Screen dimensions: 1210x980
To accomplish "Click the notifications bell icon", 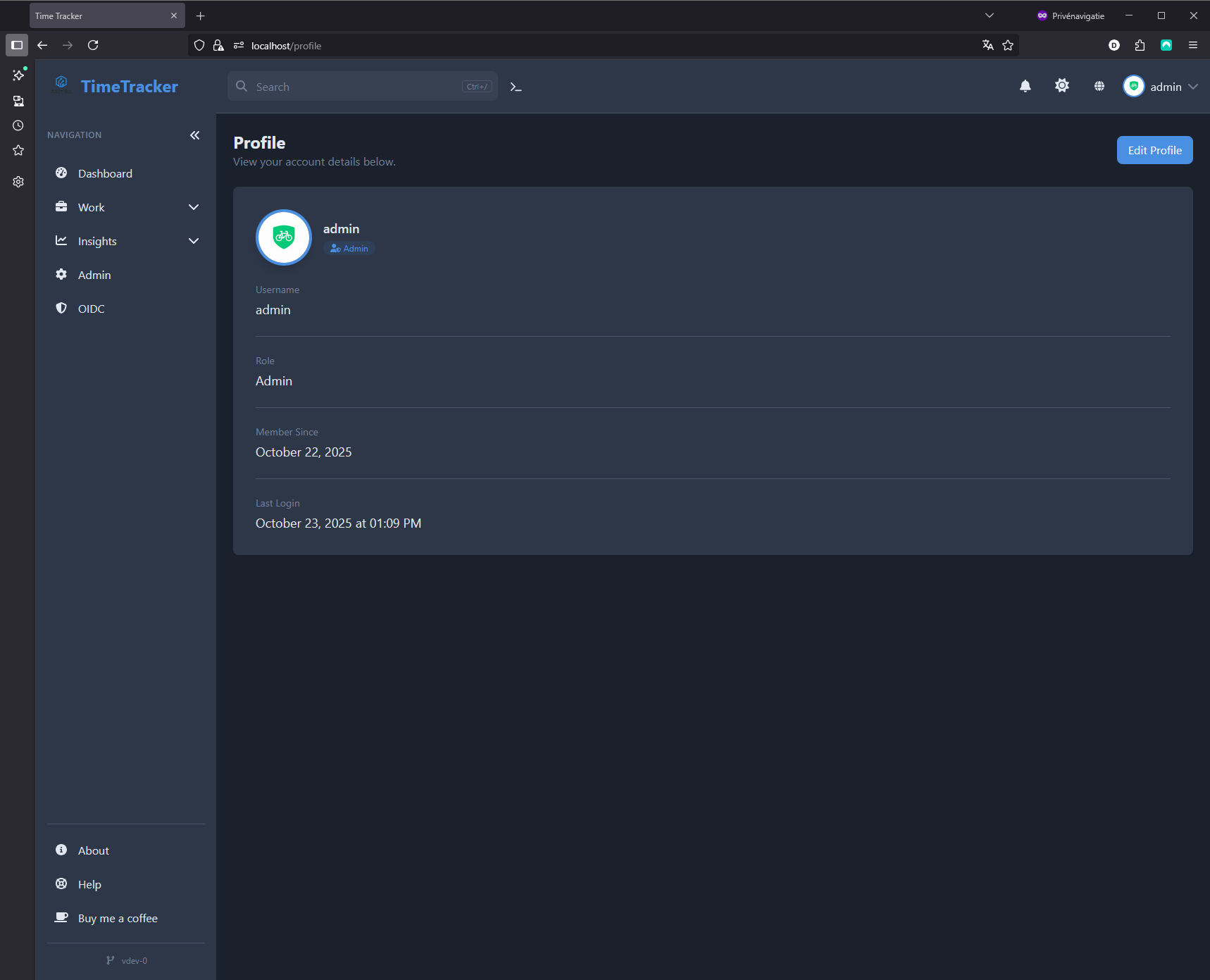I will (1025, 86).
